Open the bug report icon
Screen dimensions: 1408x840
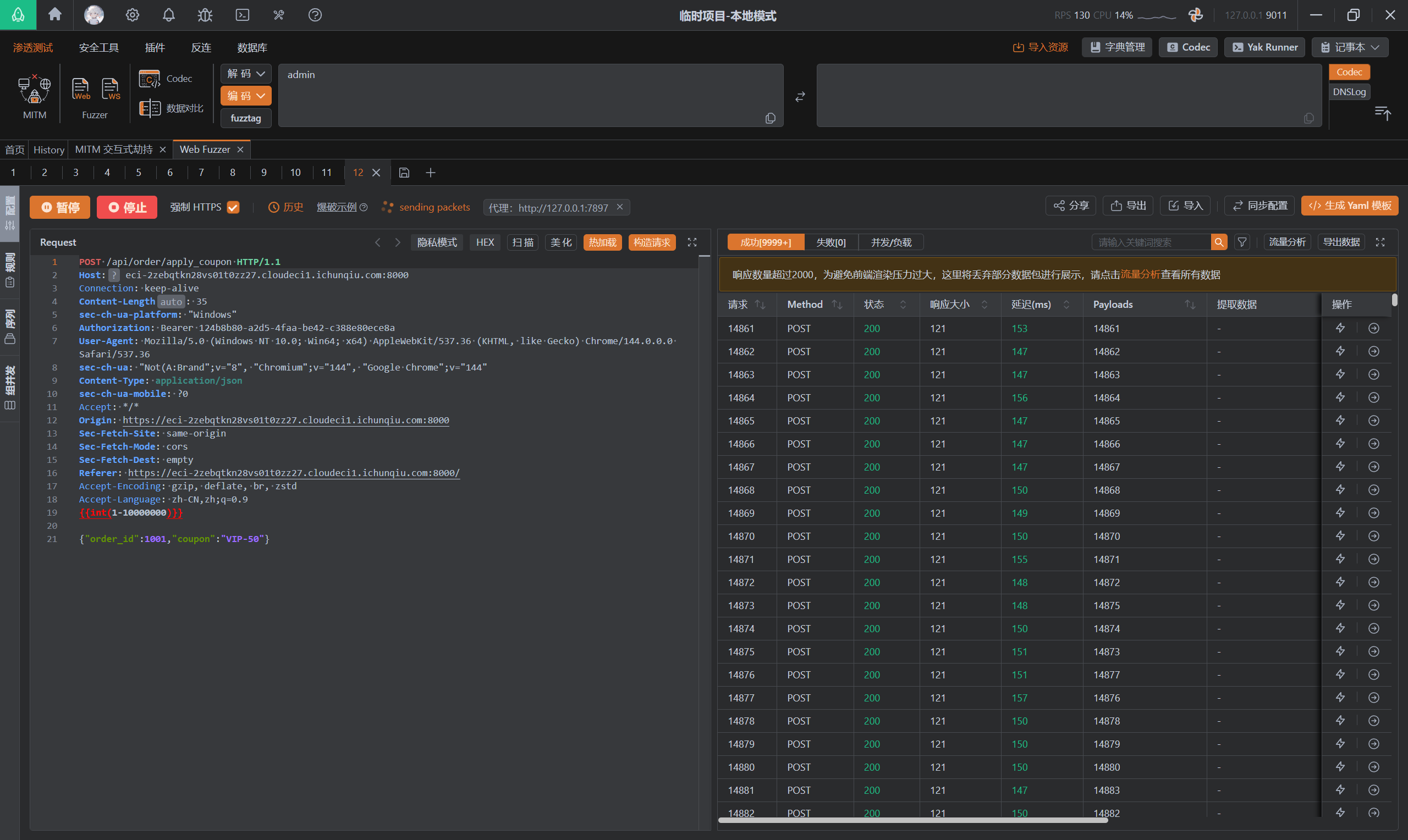click(x=205, y=15)
